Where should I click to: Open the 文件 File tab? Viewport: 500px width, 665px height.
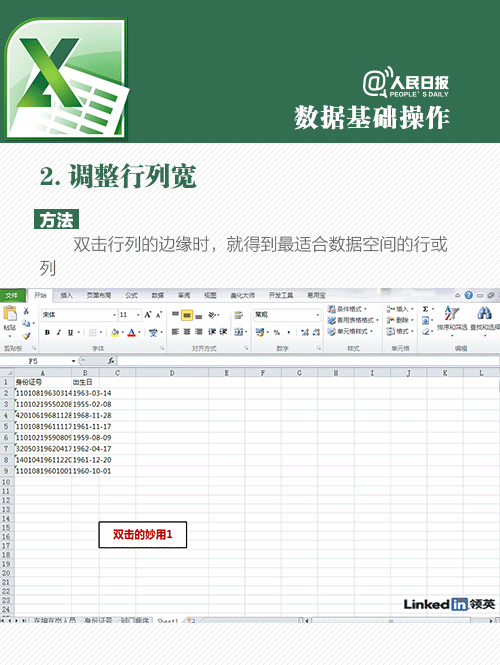[12, 295]
